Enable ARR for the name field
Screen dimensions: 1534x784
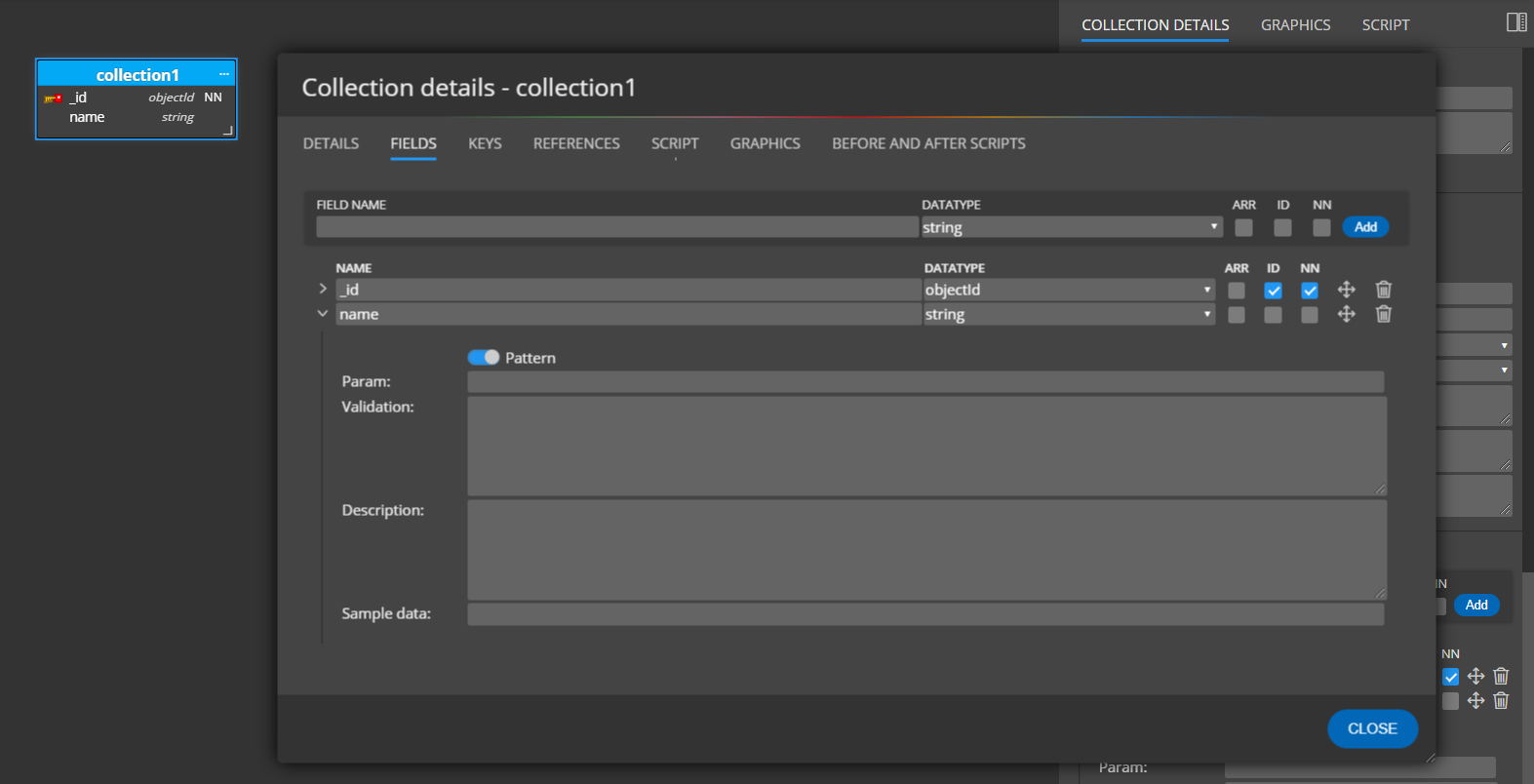pyautogui.click(x=1237, y=315)
